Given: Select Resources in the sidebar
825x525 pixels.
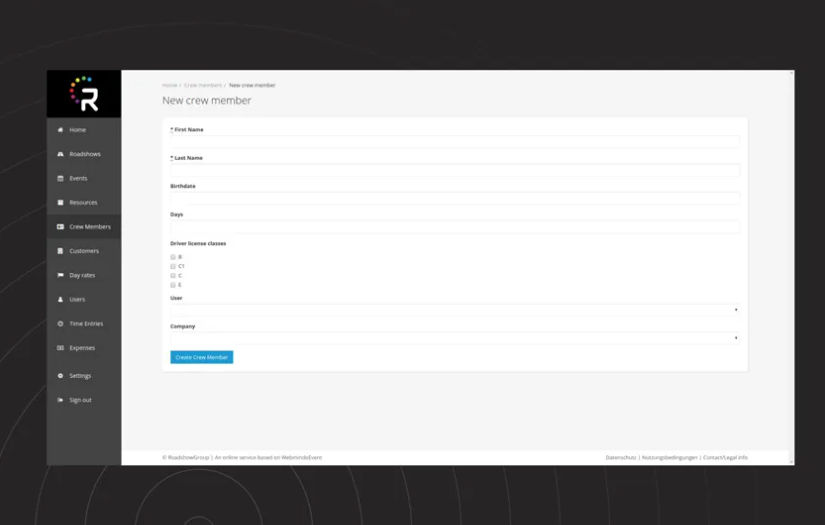Looking at the screenshot, I should [x=84, y=203].
